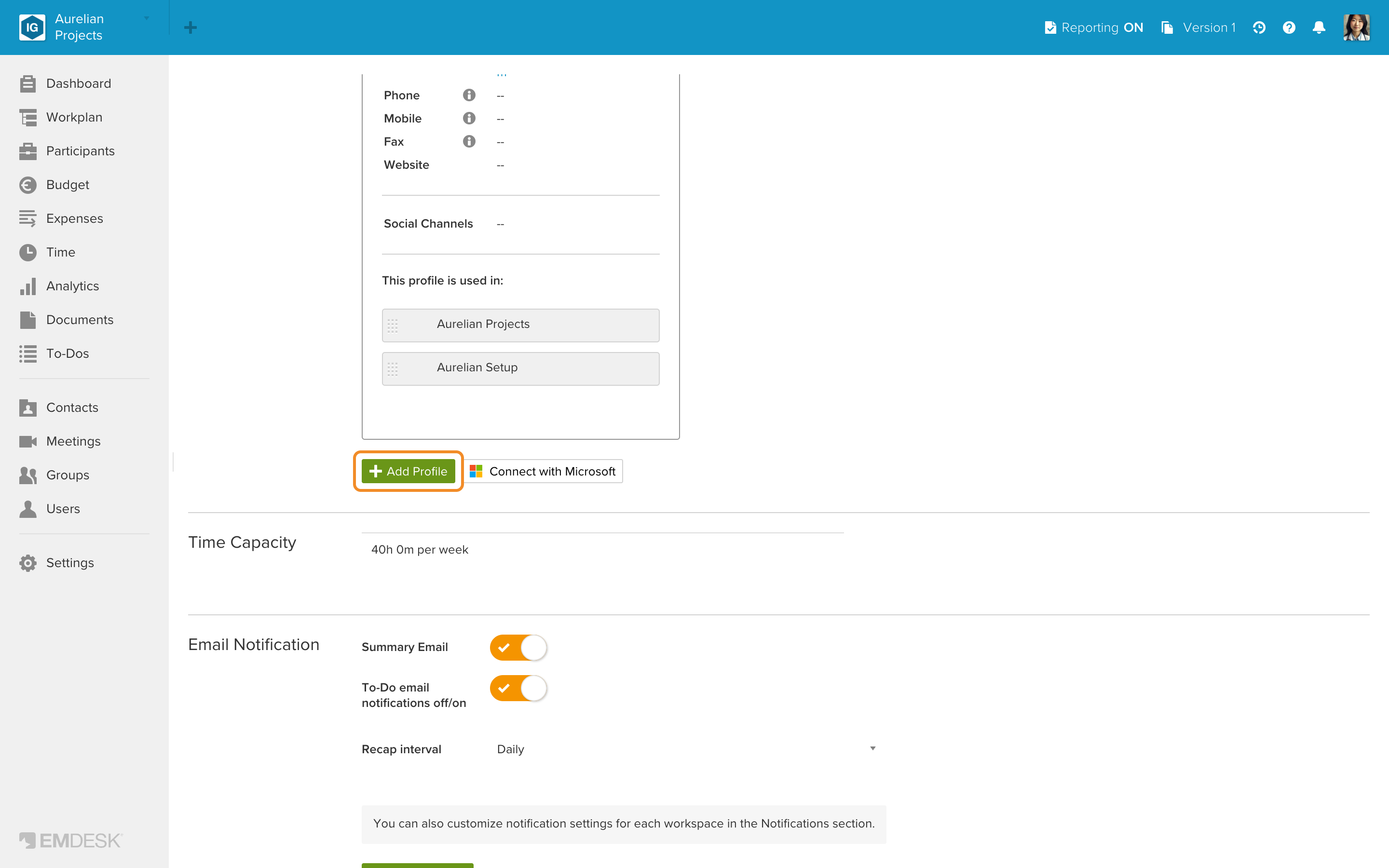Click the Contacts sidebar icon
1389x868 pixels.
[27, 407]
